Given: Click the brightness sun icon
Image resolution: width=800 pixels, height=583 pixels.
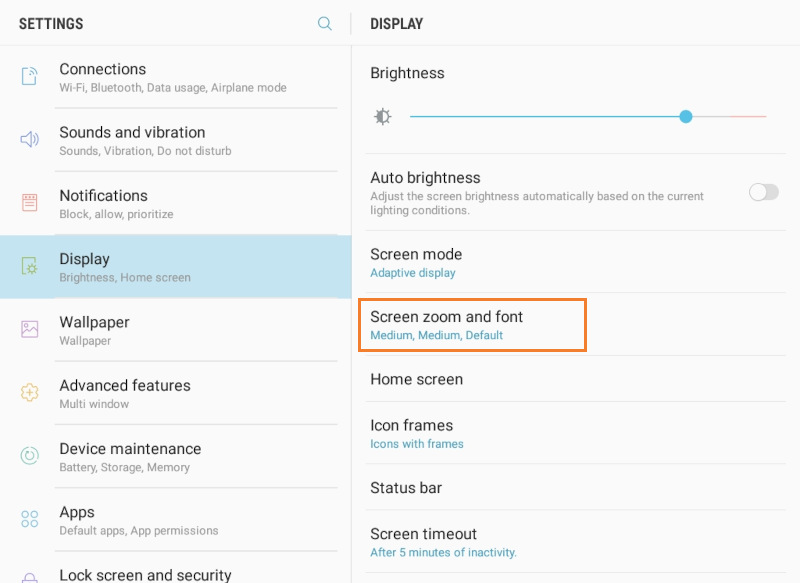Looking at the screenshot, I should point(382,116).
